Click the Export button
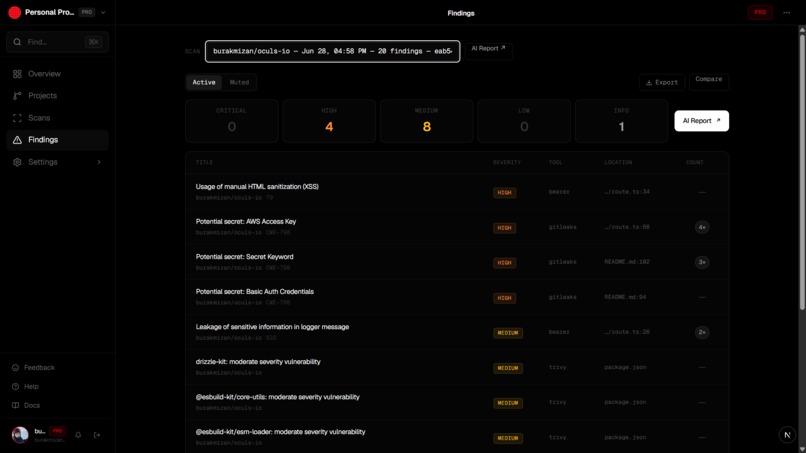The width and height of the screenshot is (806, 453). click(x=662, y=82)
